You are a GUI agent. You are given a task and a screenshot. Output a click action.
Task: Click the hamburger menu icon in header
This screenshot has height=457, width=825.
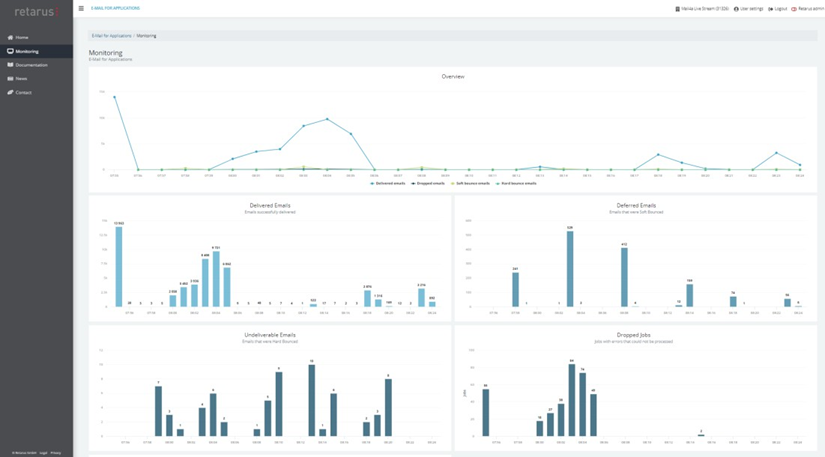(81, 8)
